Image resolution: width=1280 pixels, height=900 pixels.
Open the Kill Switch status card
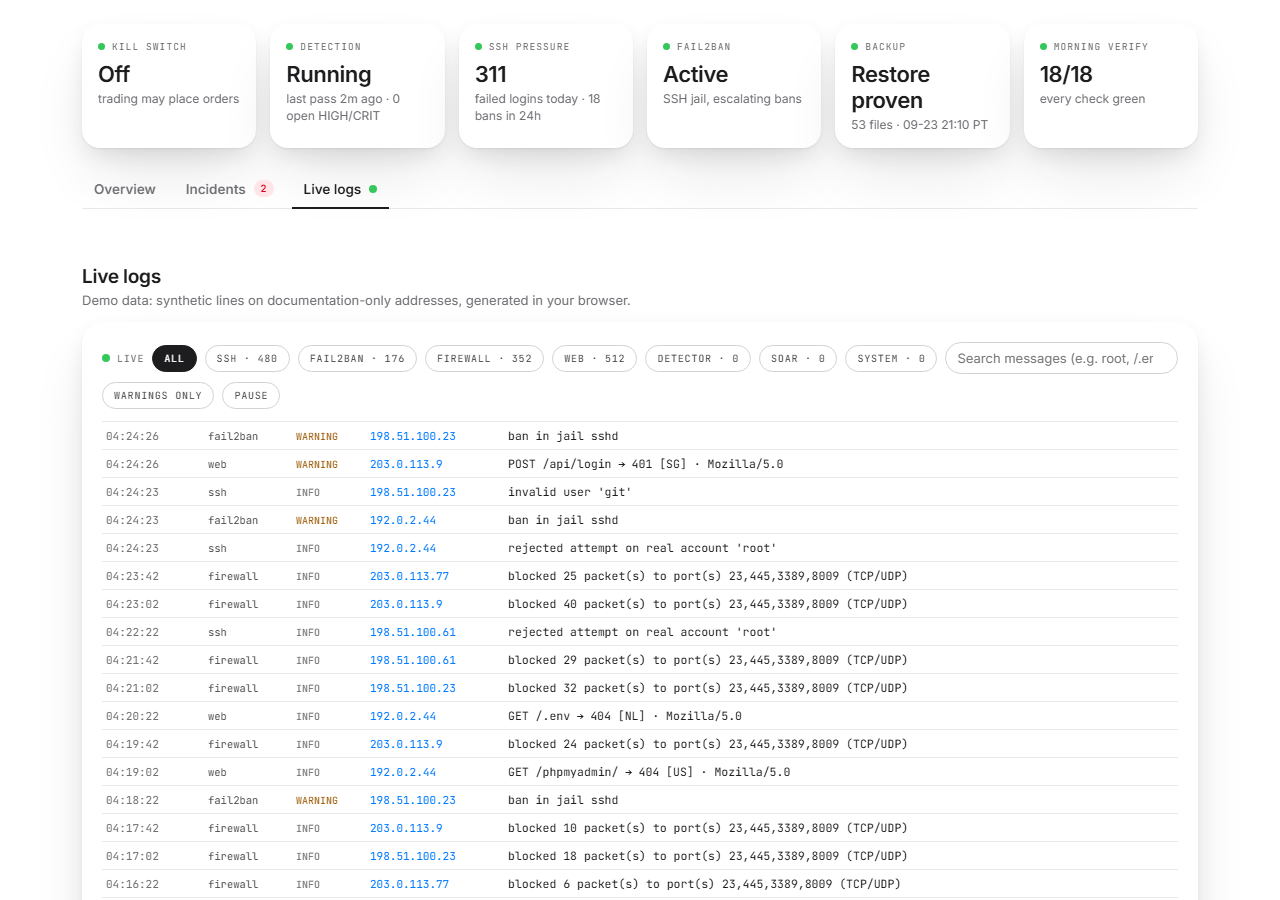(169, 86)
